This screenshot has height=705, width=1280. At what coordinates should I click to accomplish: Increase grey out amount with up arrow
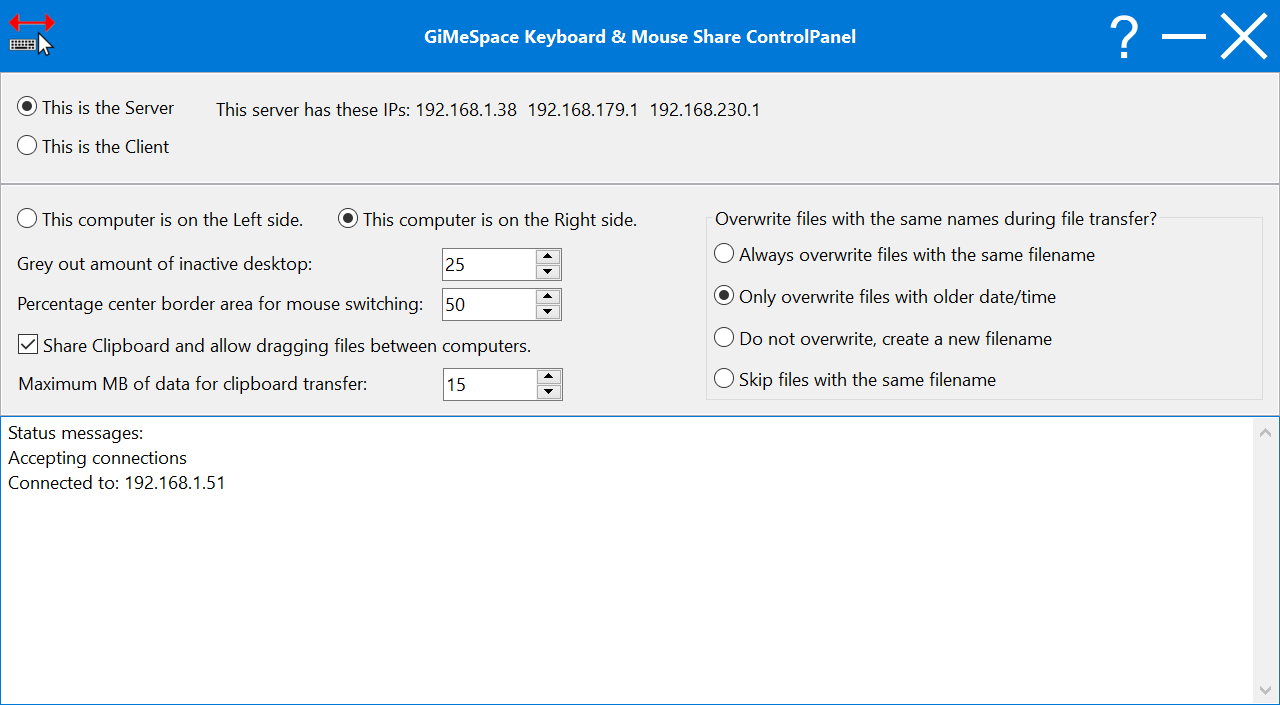(x=547, y=257)
